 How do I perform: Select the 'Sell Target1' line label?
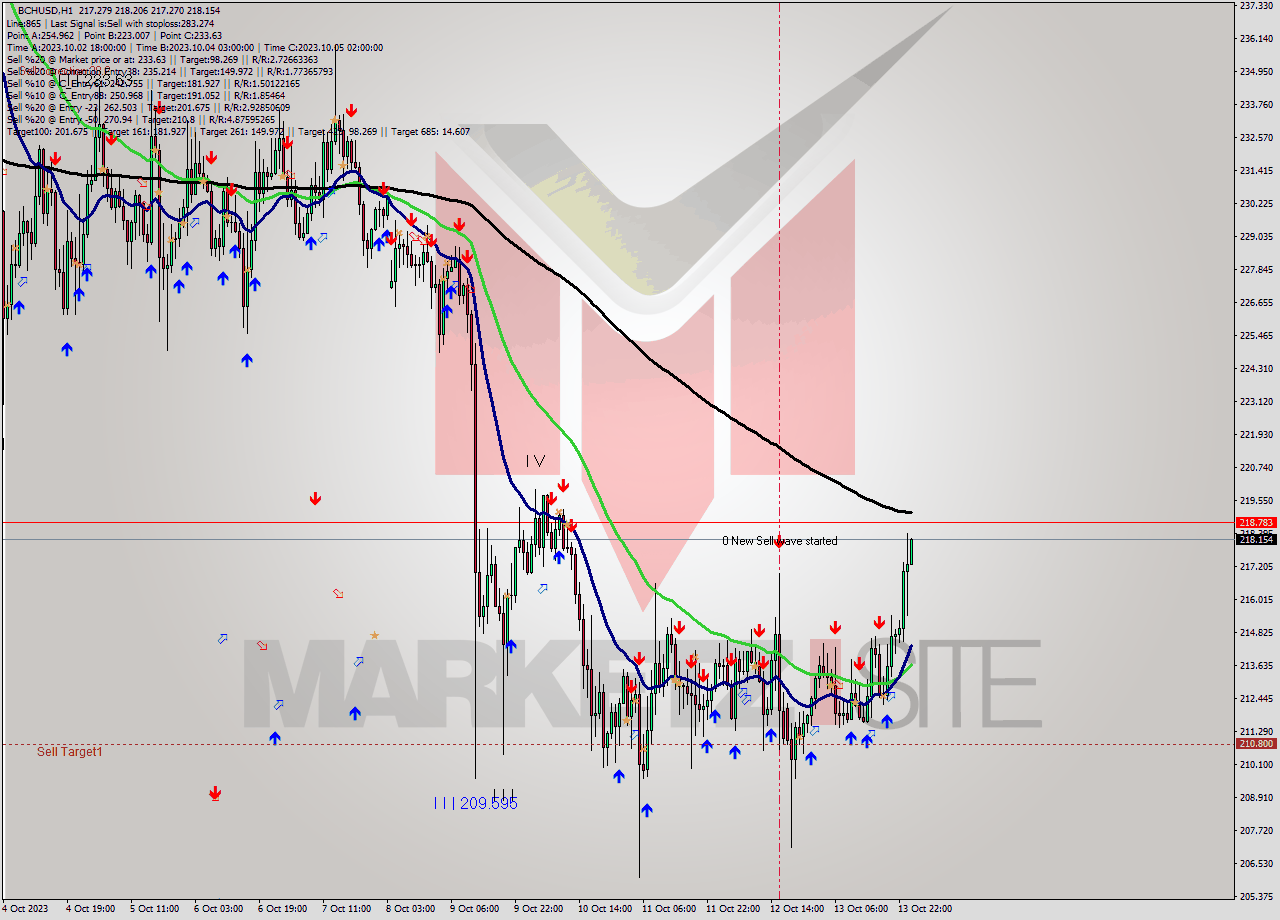click(x=70, y=751)
